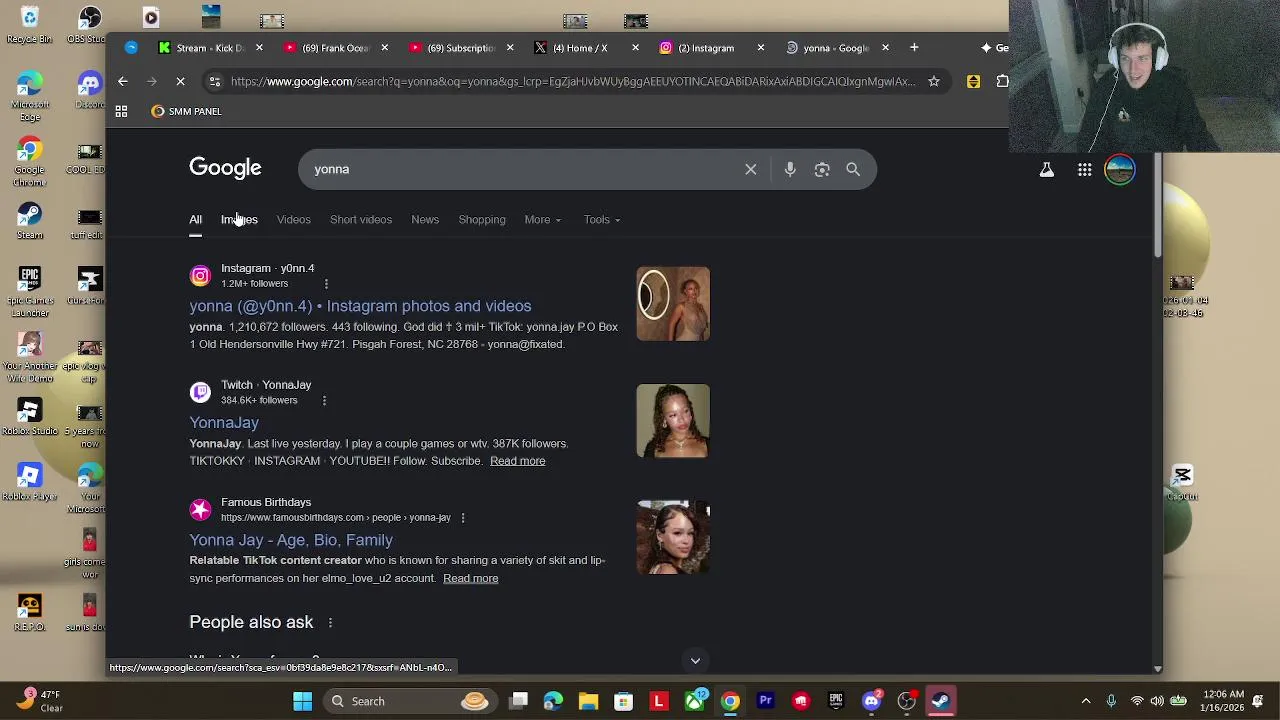Open Google account profile avatar

(x=1120, y=169)
